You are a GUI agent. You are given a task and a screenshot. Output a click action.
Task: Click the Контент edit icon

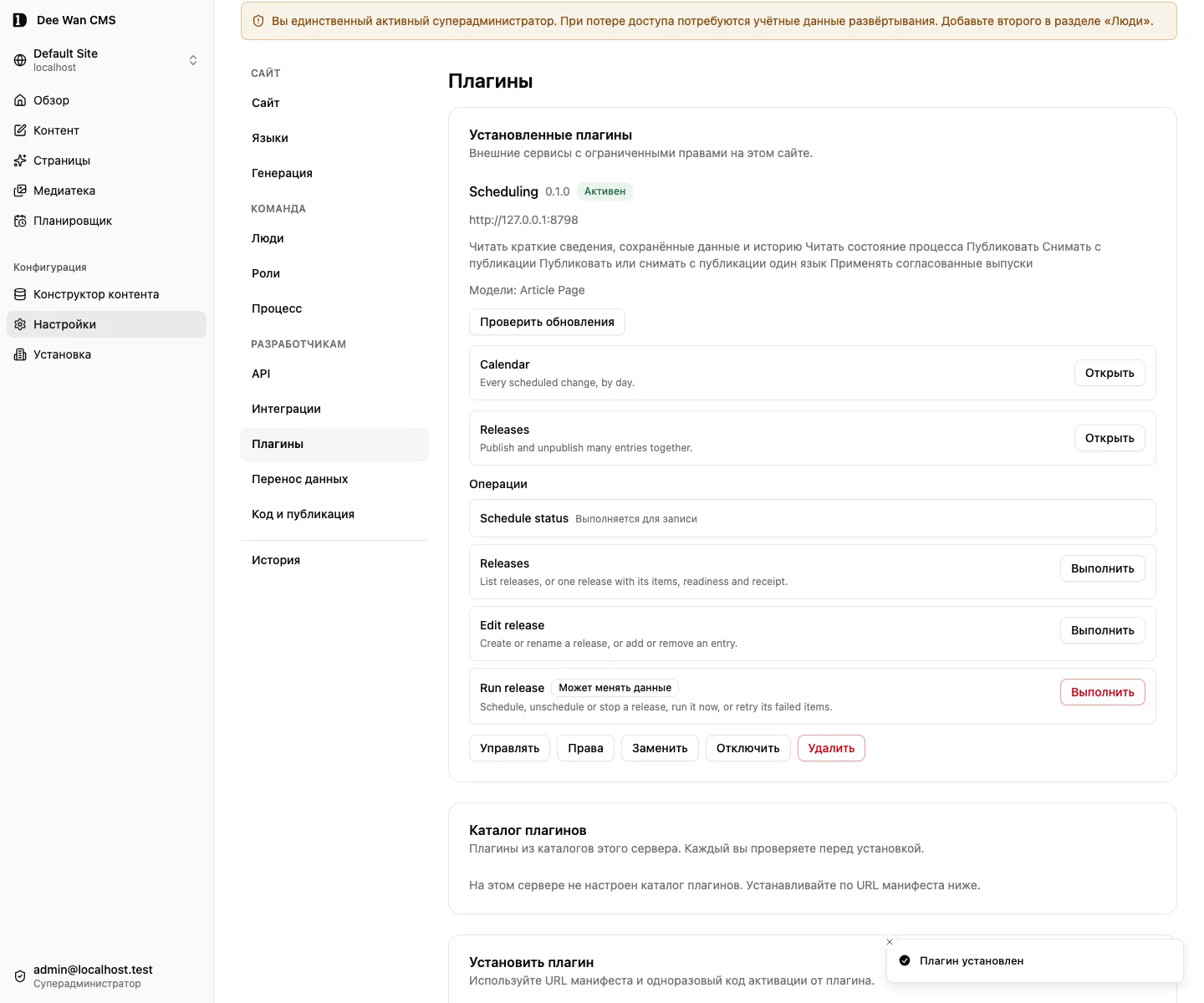(20, 130)
